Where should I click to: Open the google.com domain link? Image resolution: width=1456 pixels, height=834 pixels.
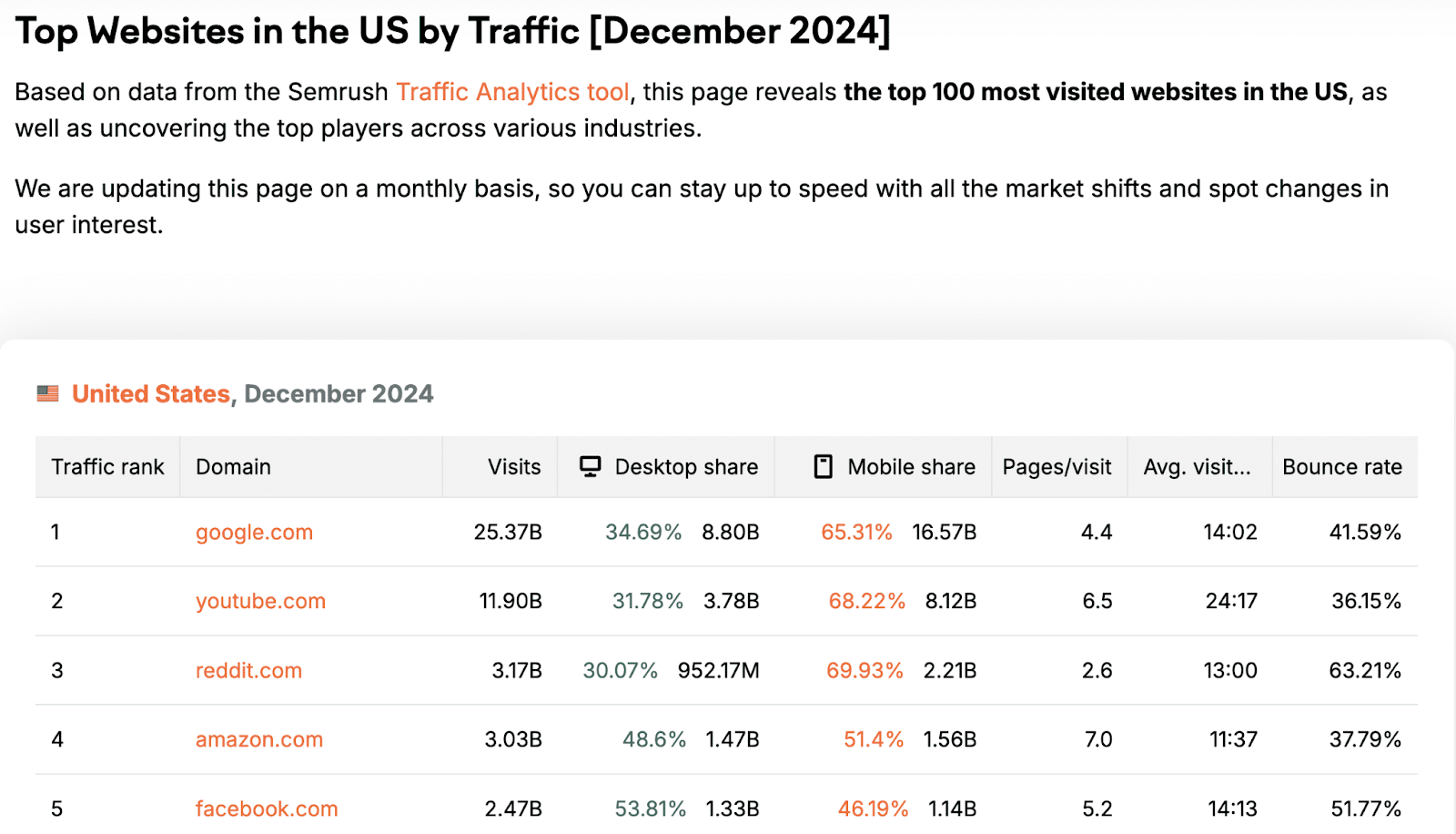tap(254, 533)
